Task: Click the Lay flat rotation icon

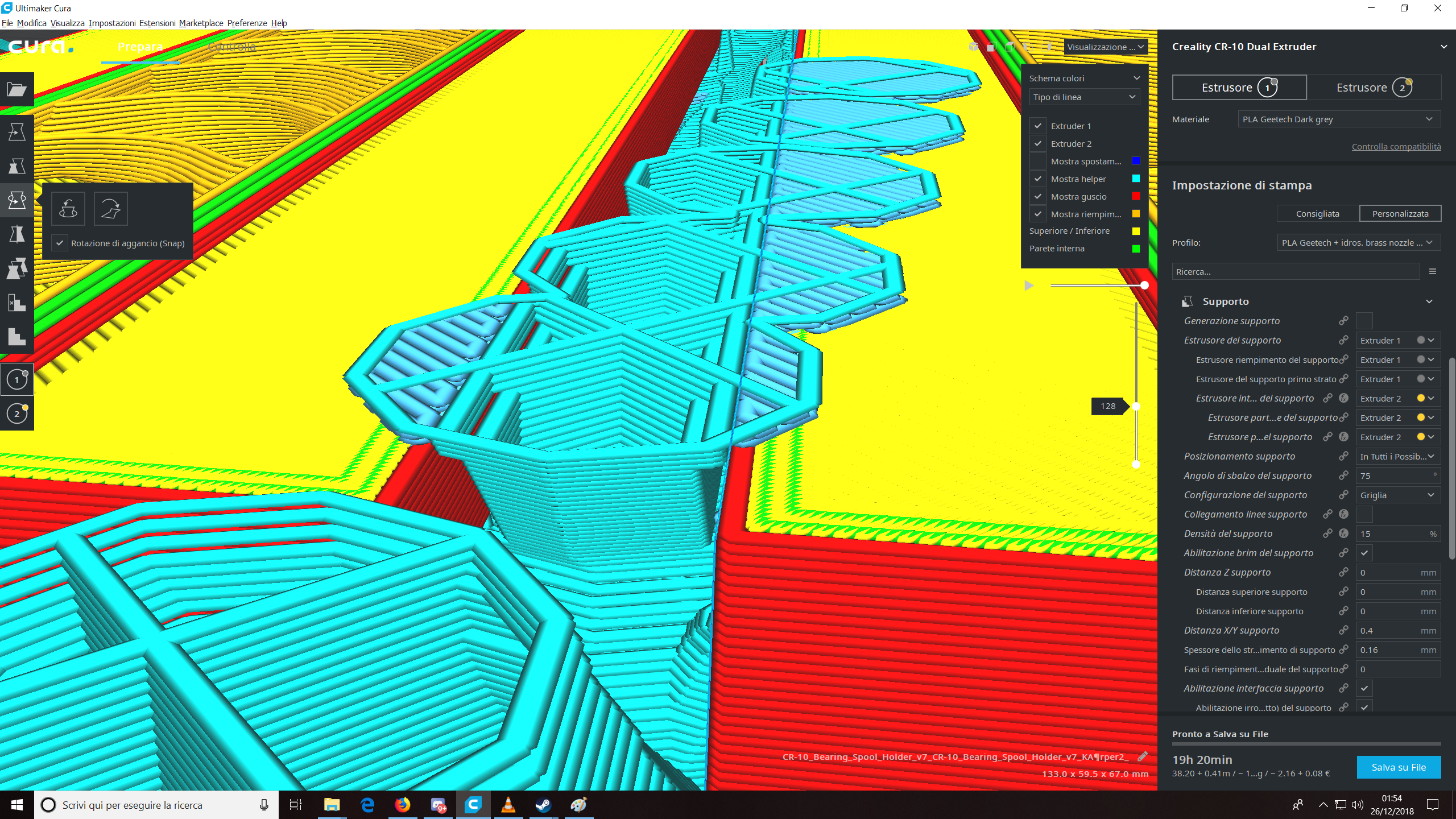Action: pos(111,209)
